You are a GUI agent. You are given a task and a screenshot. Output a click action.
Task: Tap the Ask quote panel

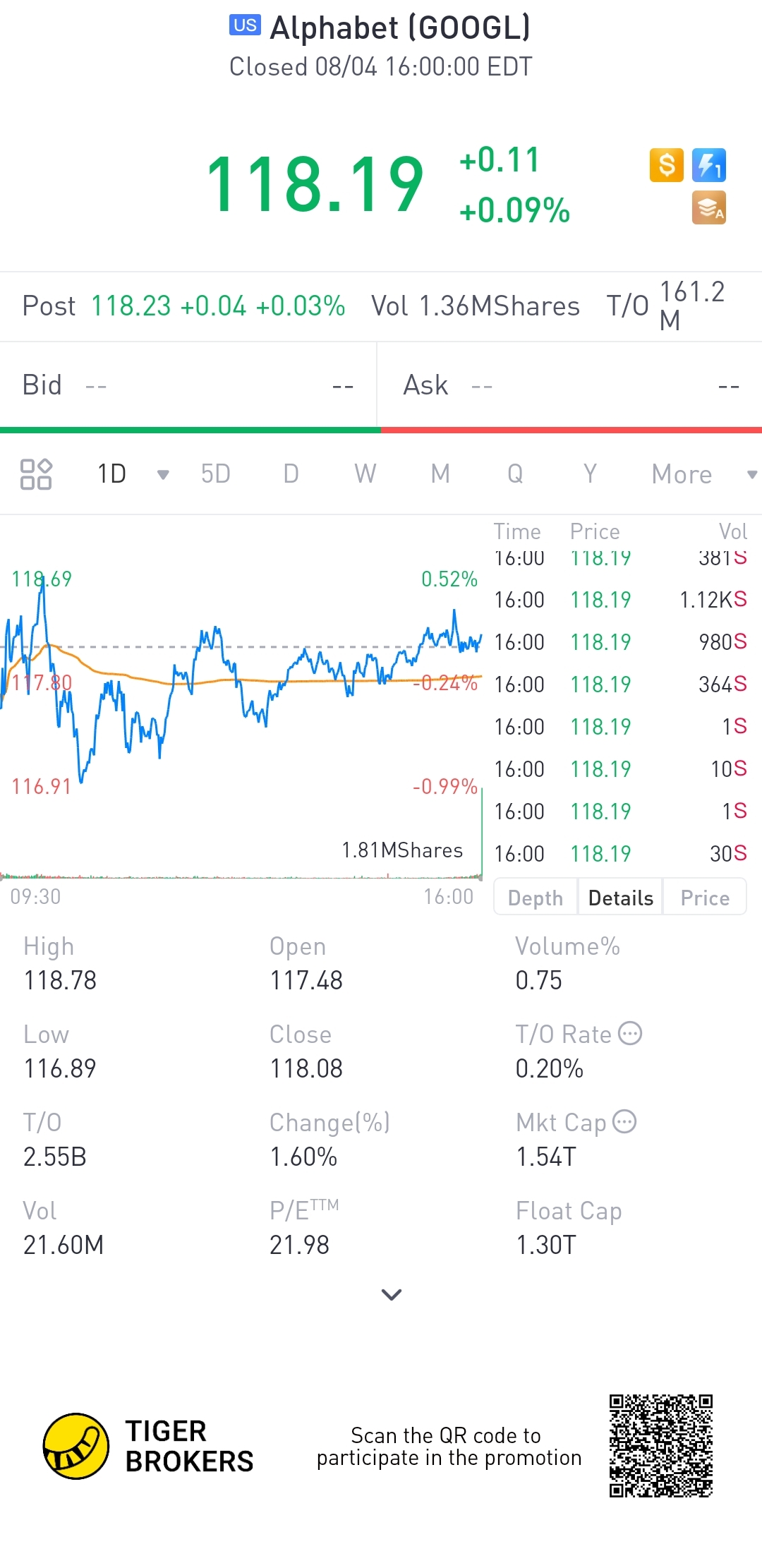(570, 385)
